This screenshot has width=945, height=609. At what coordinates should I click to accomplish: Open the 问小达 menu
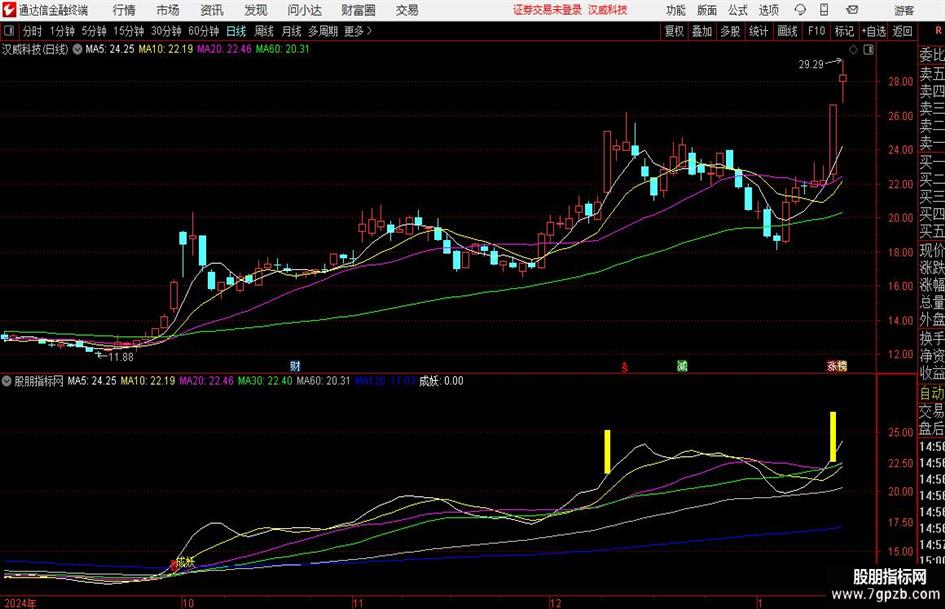click(304, 10)
